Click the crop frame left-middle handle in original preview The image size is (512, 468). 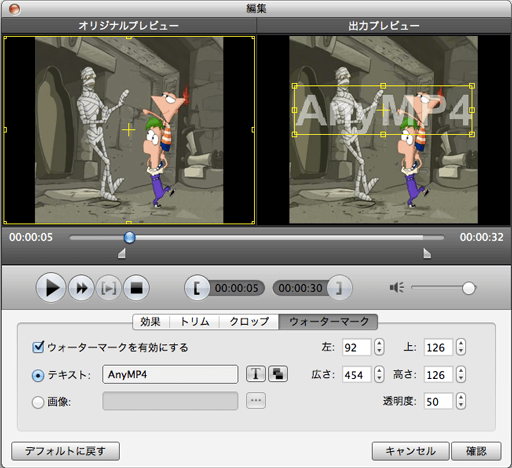click(x=5, y=130)
